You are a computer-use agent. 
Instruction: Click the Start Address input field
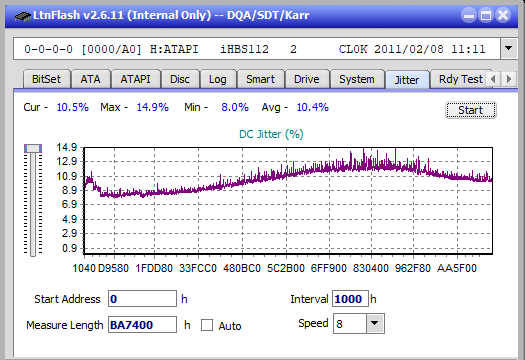point(142,299)
